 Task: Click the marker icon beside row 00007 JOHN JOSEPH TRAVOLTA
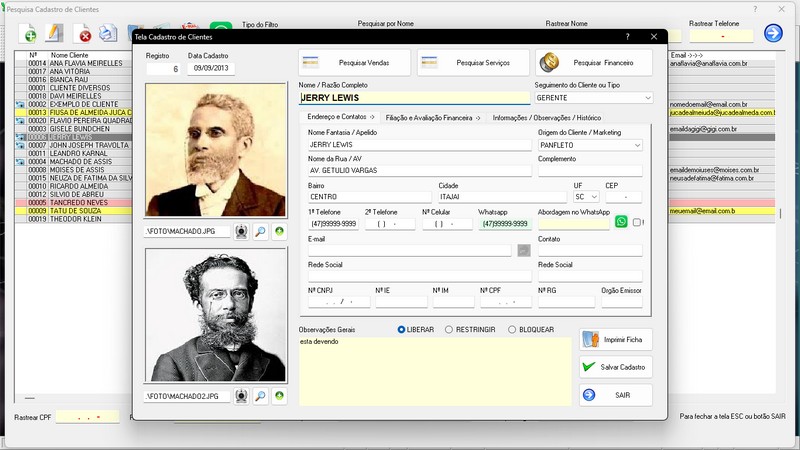pyautogui.click(x=20, y=145)
